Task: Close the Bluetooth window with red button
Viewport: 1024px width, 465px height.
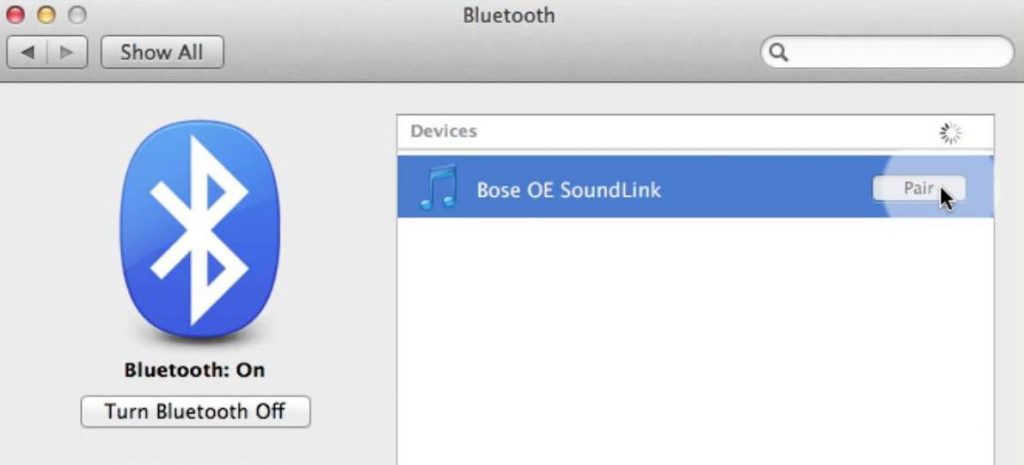Action: tap(15, 14)
